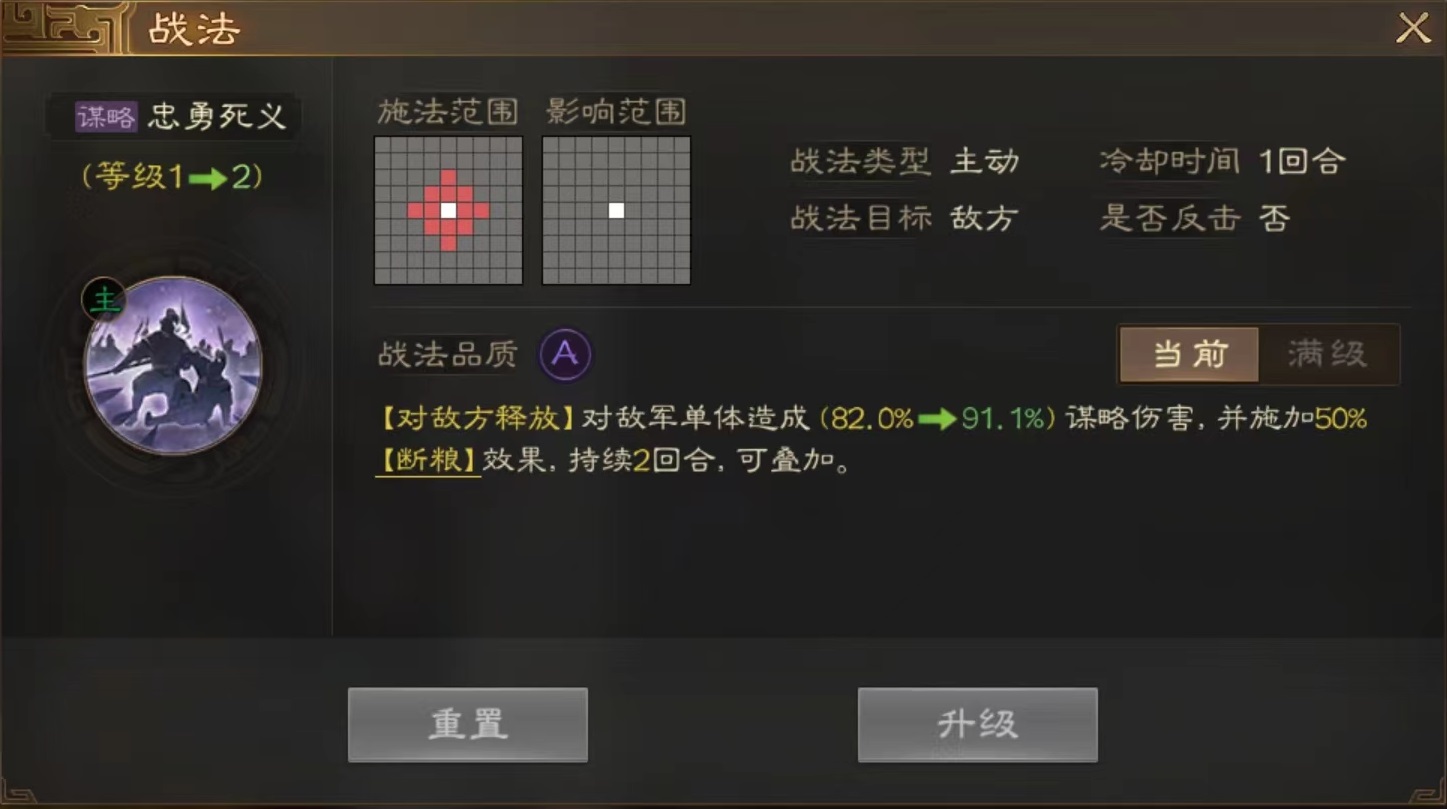The image size is (1447, 809).
Task: Click the 是否反击 否 label
Action: [1195, 218]
